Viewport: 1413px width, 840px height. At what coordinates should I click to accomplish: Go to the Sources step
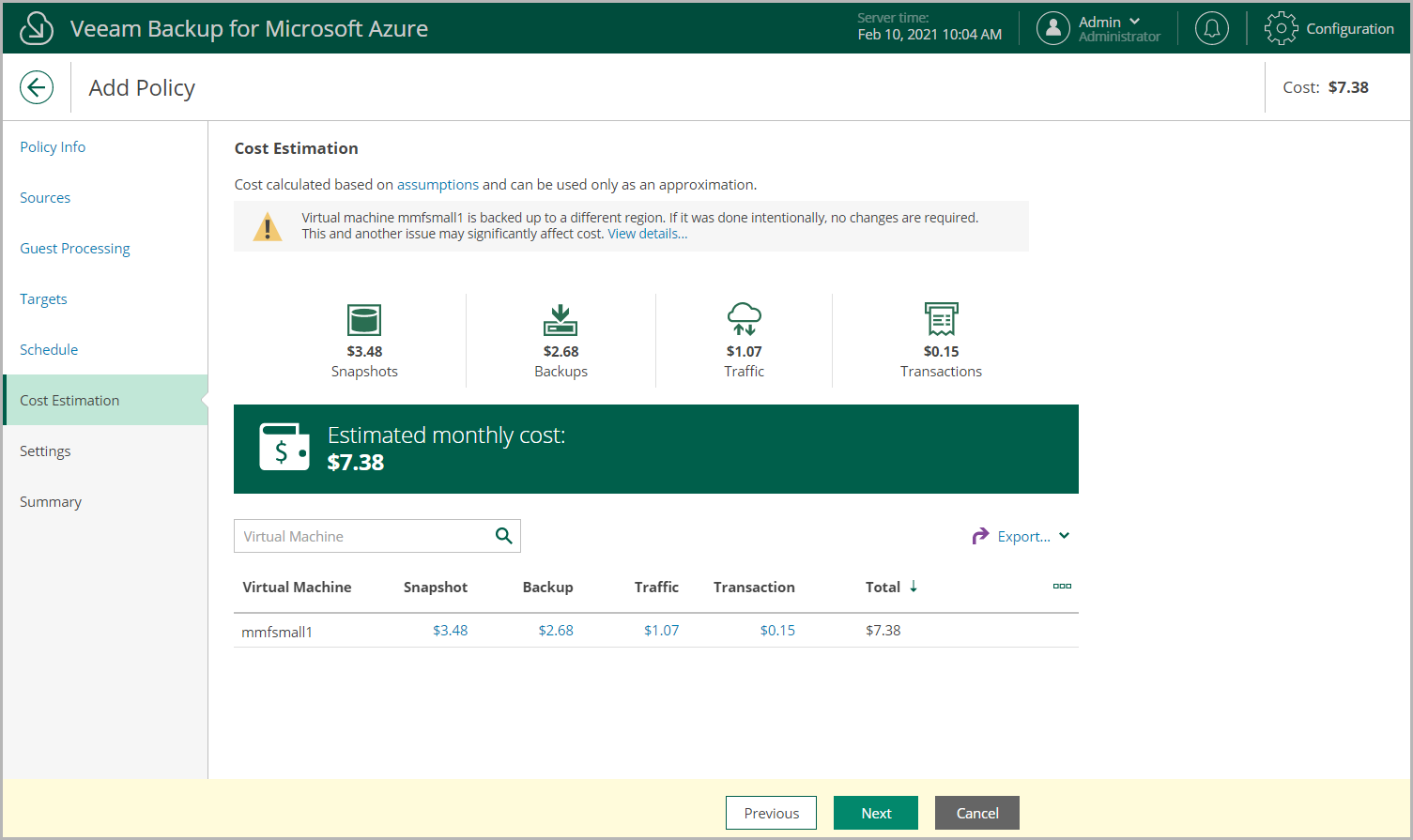pos(45,198)
